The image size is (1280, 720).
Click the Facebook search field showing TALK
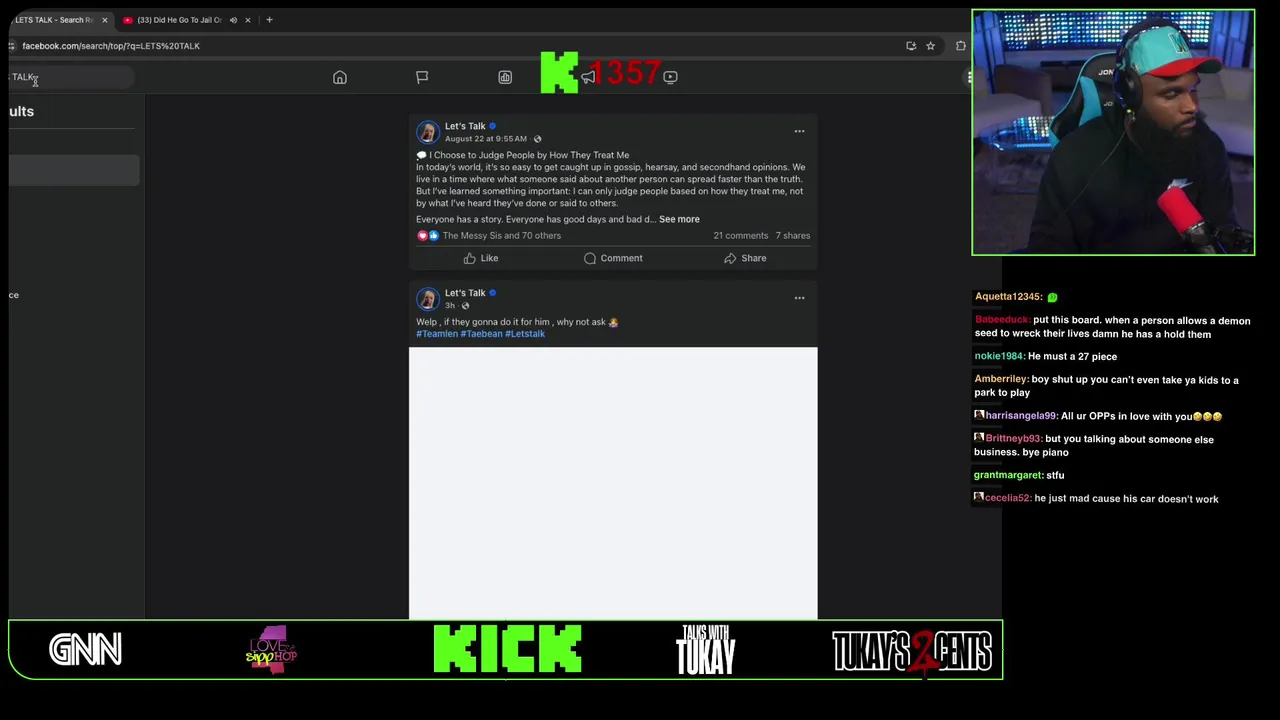point(70,78)
